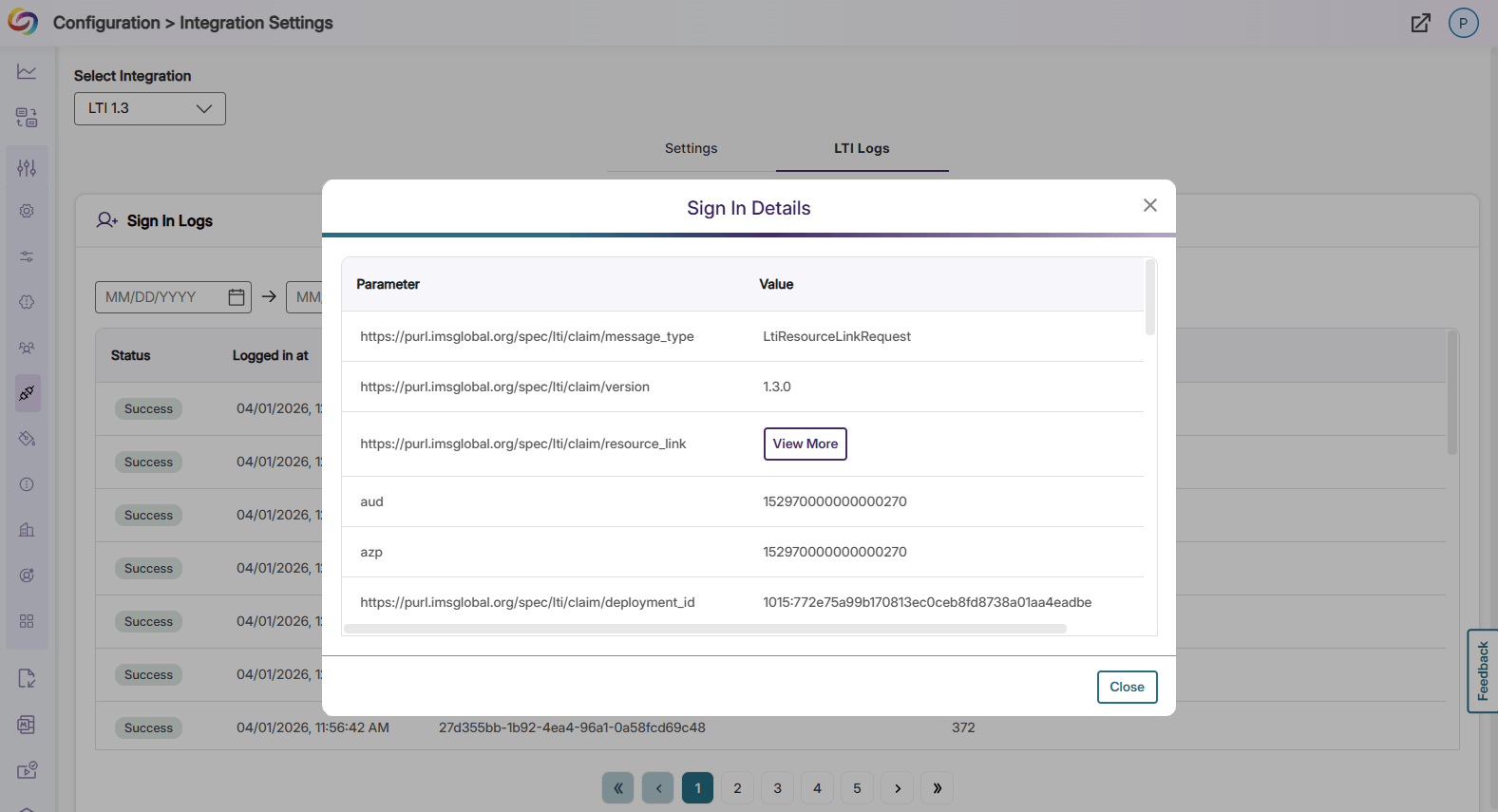Click the Close button in dialog footer
The width and height of the screenshot is (1498, 812).
click(x=1128, y=687)
